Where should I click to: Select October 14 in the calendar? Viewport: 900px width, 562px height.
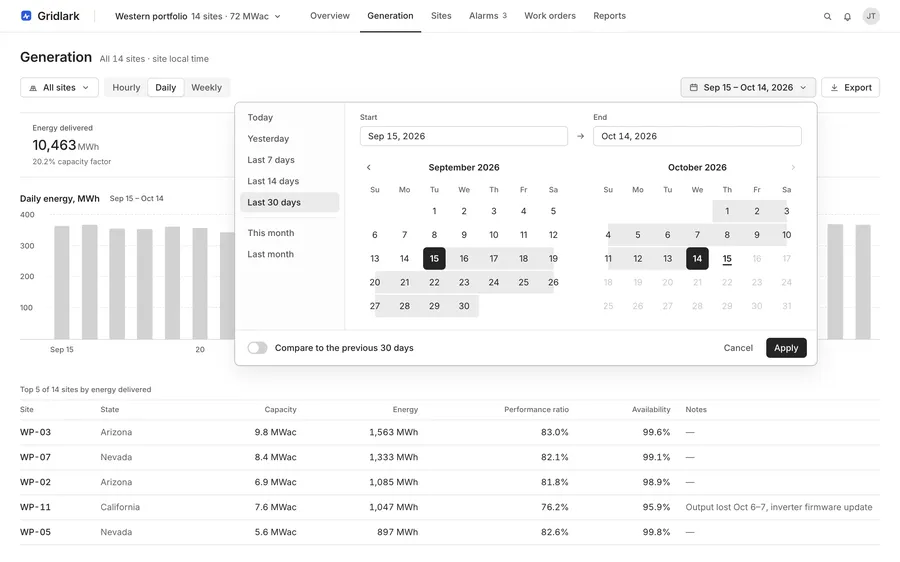(697, 259)
